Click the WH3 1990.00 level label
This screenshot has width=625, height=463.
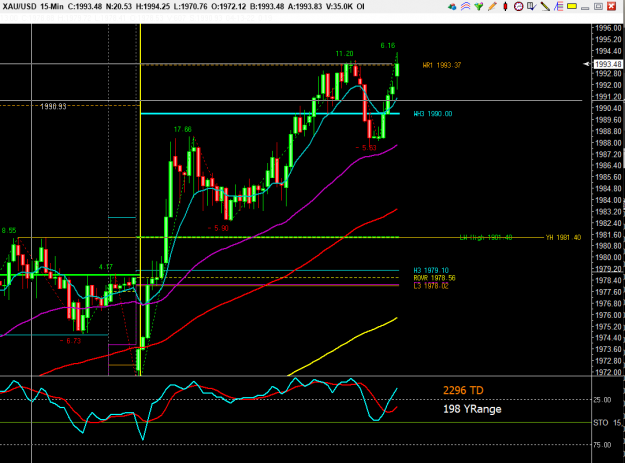click(x=433, y=114)
